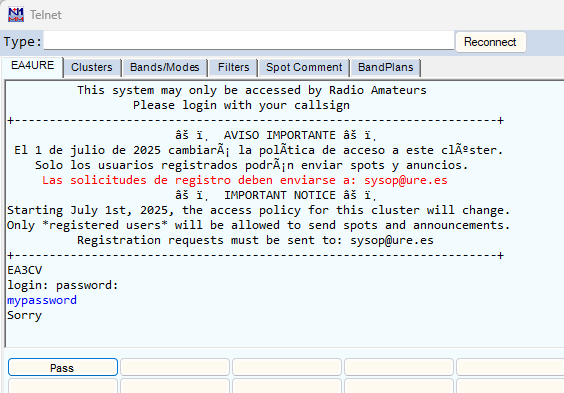This screenshot has height=393, width=564.
Task: Select the EA4URE tab
Action: point(32,66)
